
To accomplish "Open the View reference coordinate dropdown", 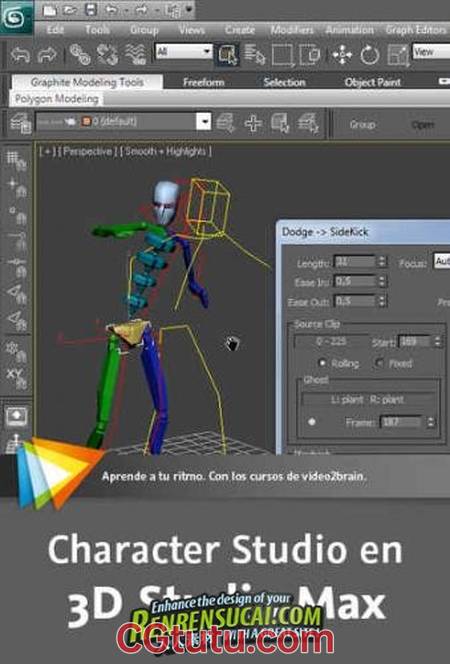I will click(x=431, y=52).
